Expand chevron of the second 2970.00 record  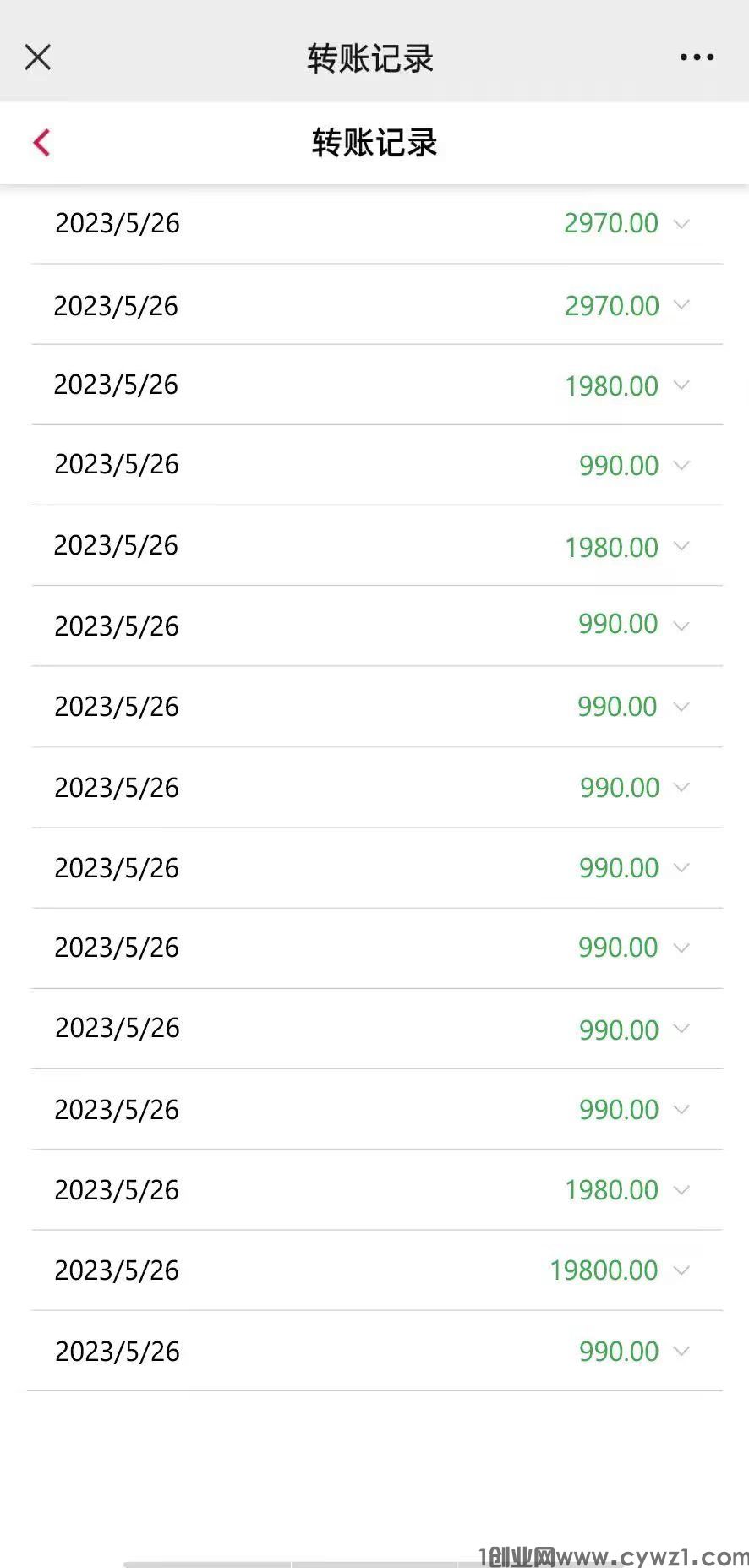(681, 305)
